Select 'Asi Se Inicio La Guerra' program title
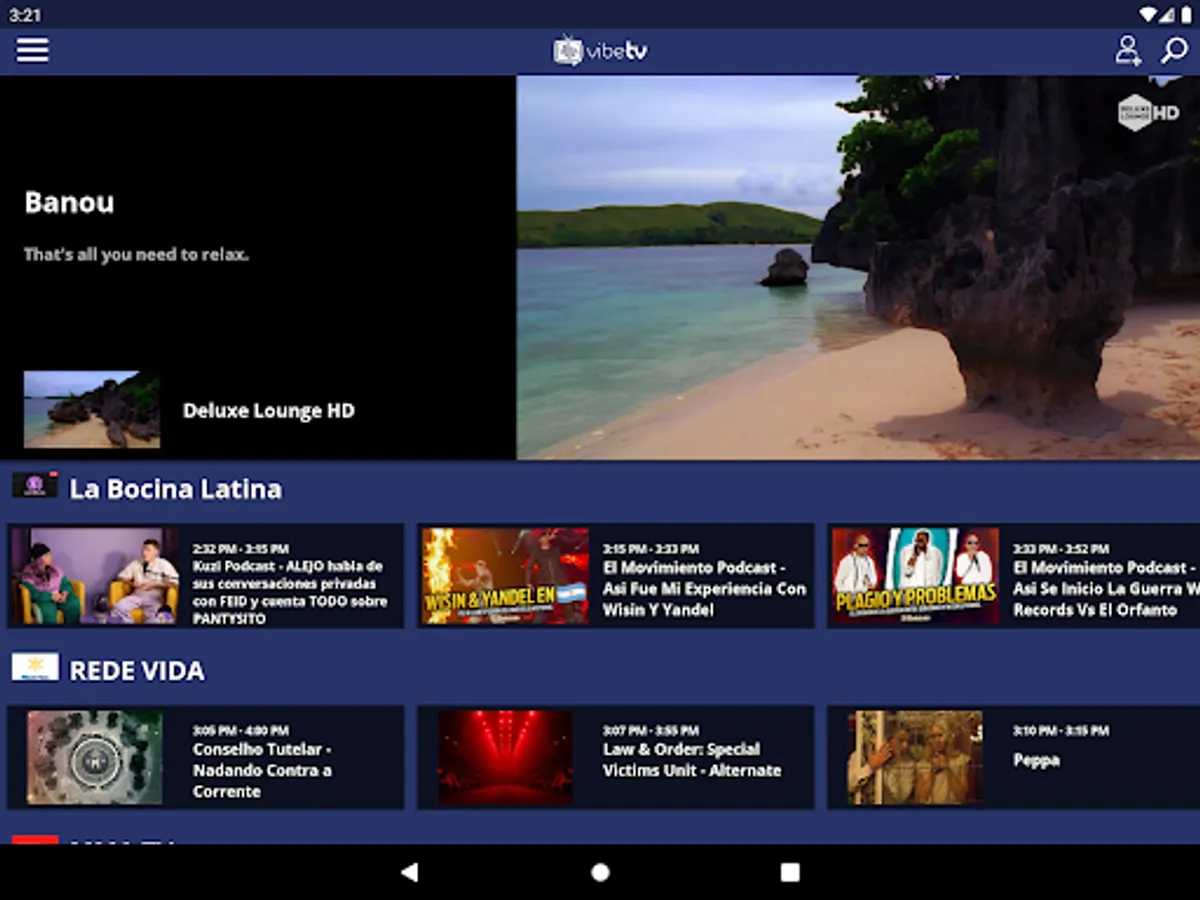Viewport: 1200px width, 900px height. 1105,588
